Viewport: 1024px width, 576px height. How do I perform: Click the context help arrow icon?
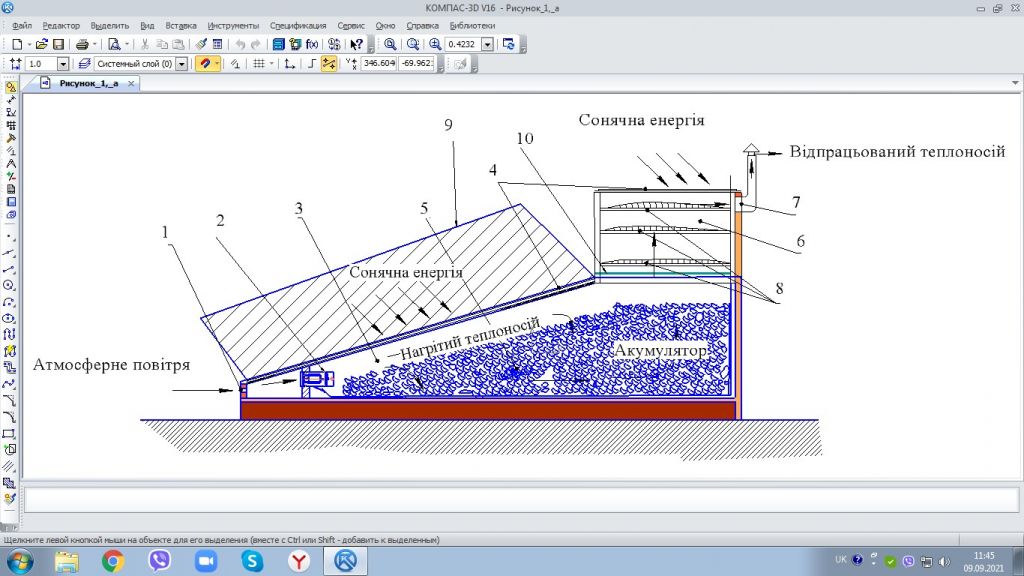[x=357, y=44]
